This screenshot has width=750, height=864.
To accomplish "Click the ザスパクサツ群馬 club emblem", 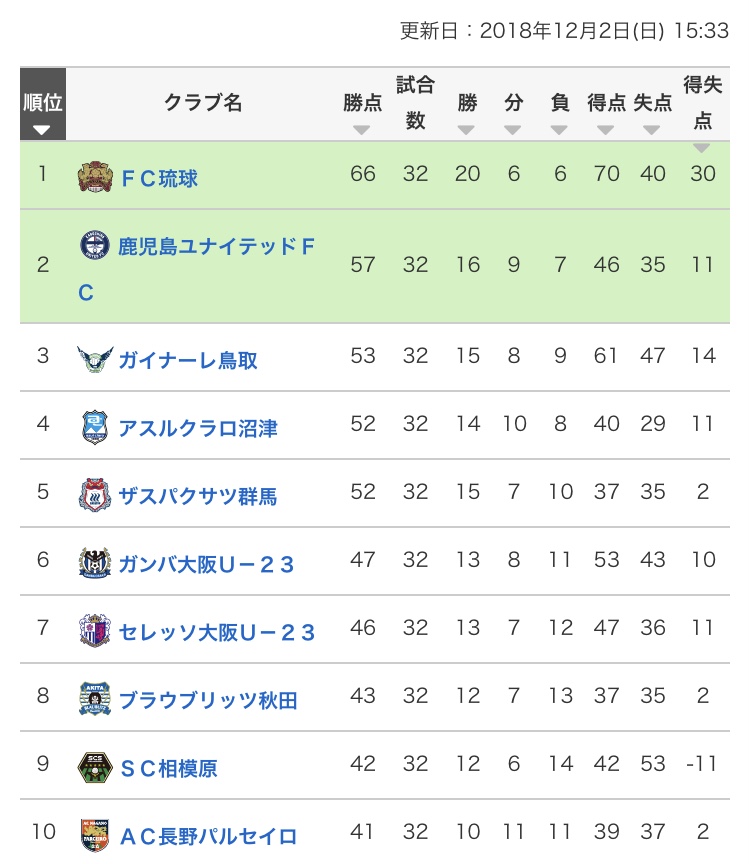I will click(94, 495).
